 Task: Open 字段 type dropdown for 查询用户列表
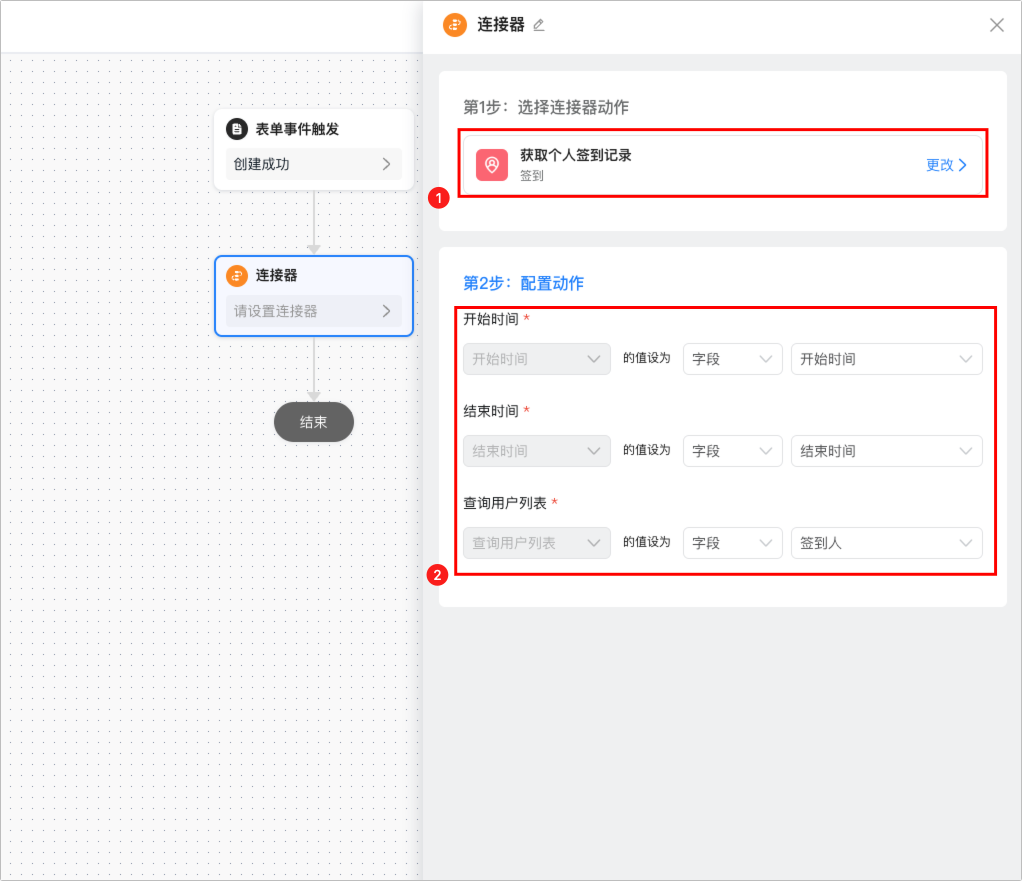click(732, 543)
